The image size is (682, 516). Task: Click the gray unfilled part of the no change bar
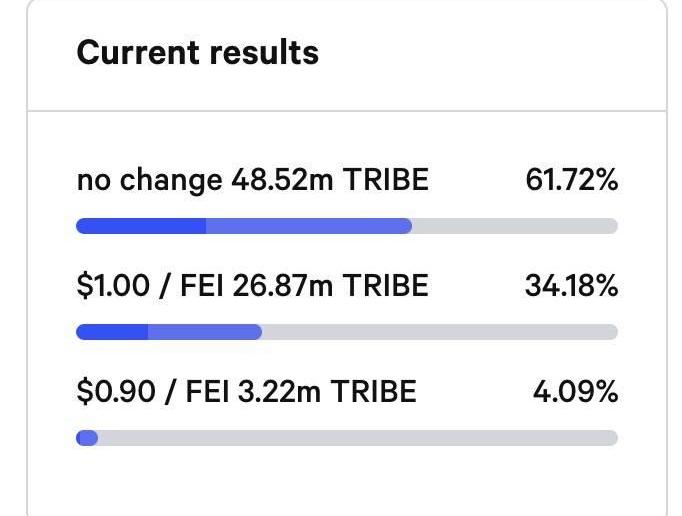(515, 226)
